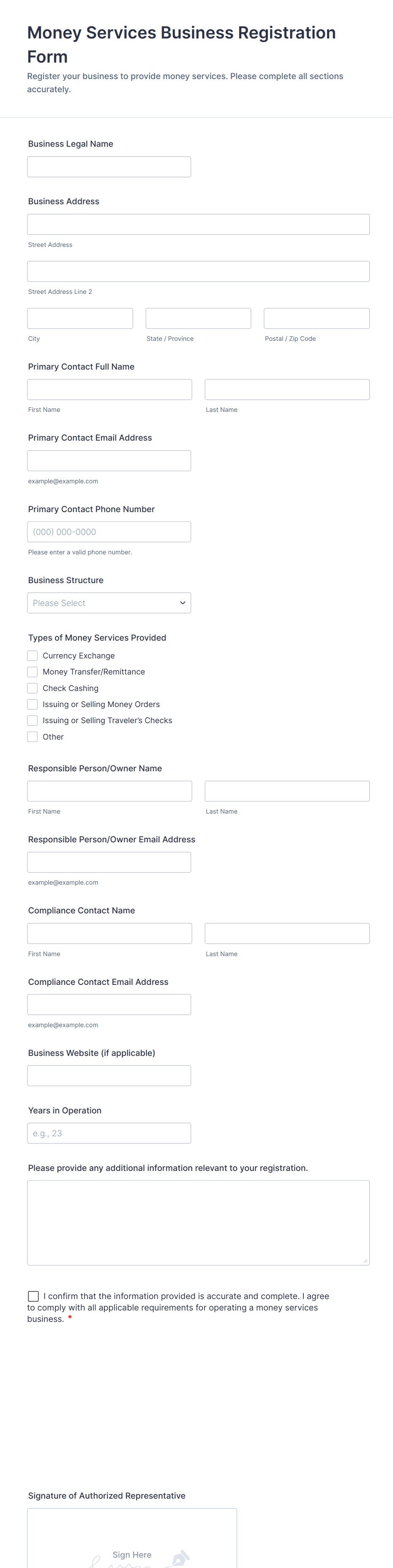The width and height of the screenshot is (393, 1568).
Task: Select Issuing or Selling Money Orders
Action: (x=33, y=704)
